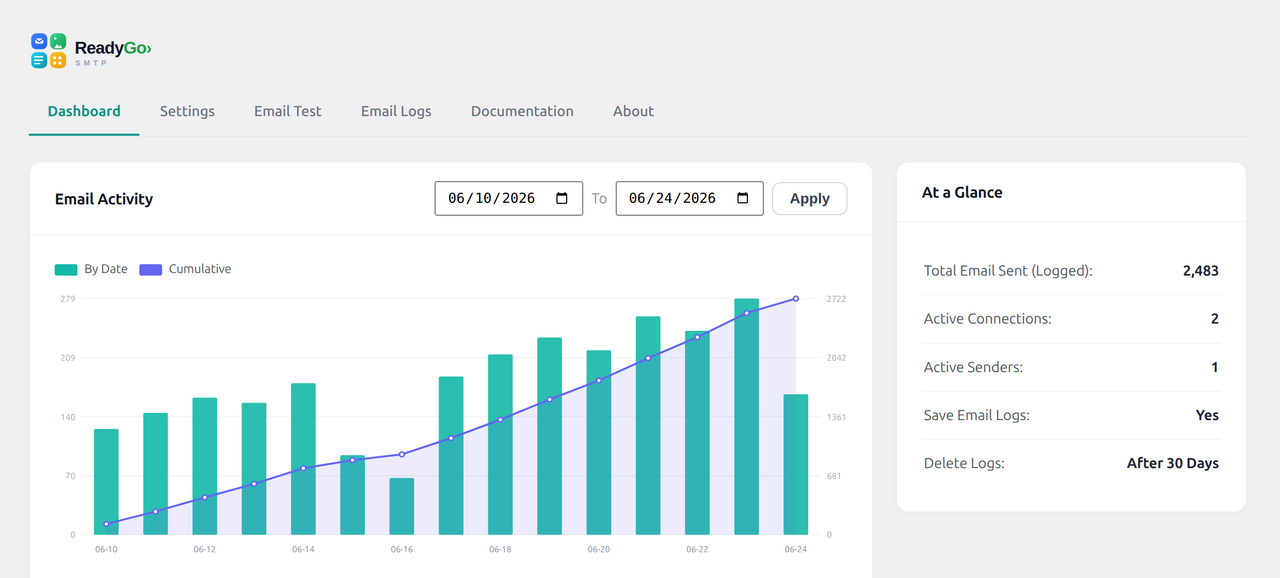Click the Active Senders label

(973, 367)
